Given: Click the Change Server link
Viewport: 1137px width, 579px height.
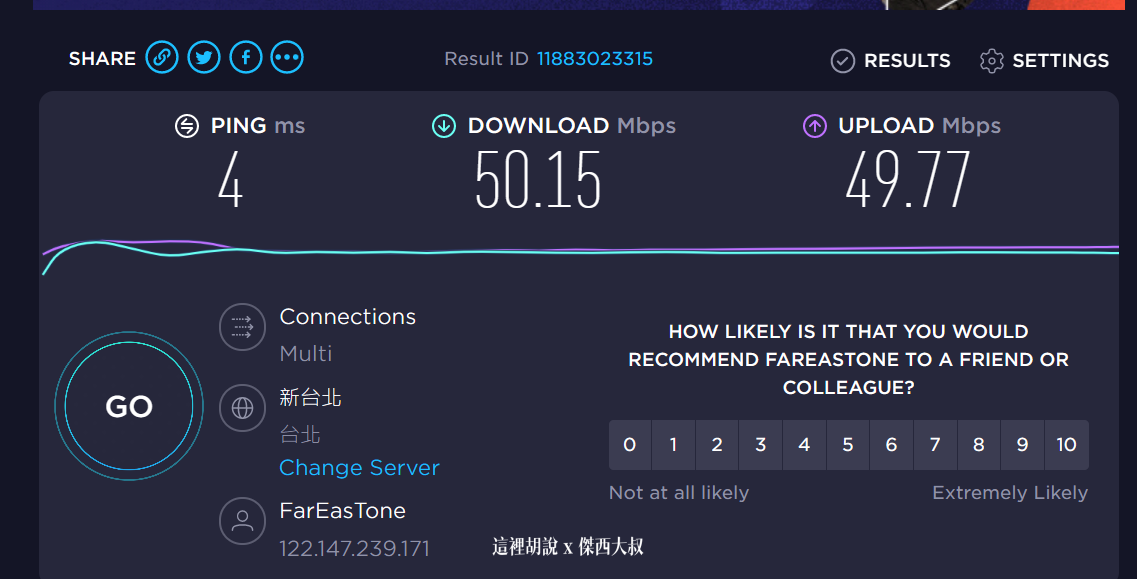Looking at the screenshot, I should pyautogui.click(x=360, y=467).
